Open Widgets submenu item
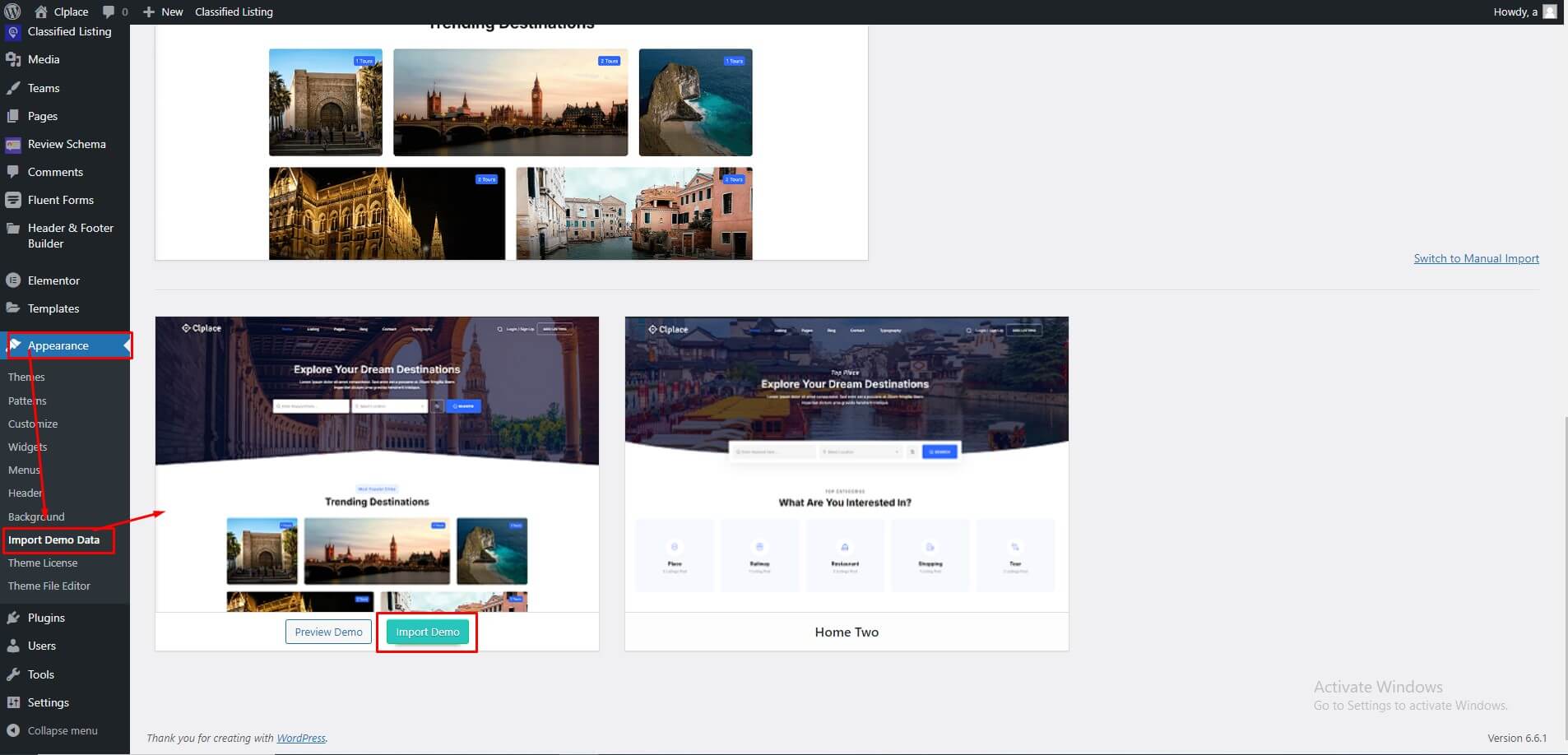Viewport: 1568px width, 755px height. click(x=28, y=447)
